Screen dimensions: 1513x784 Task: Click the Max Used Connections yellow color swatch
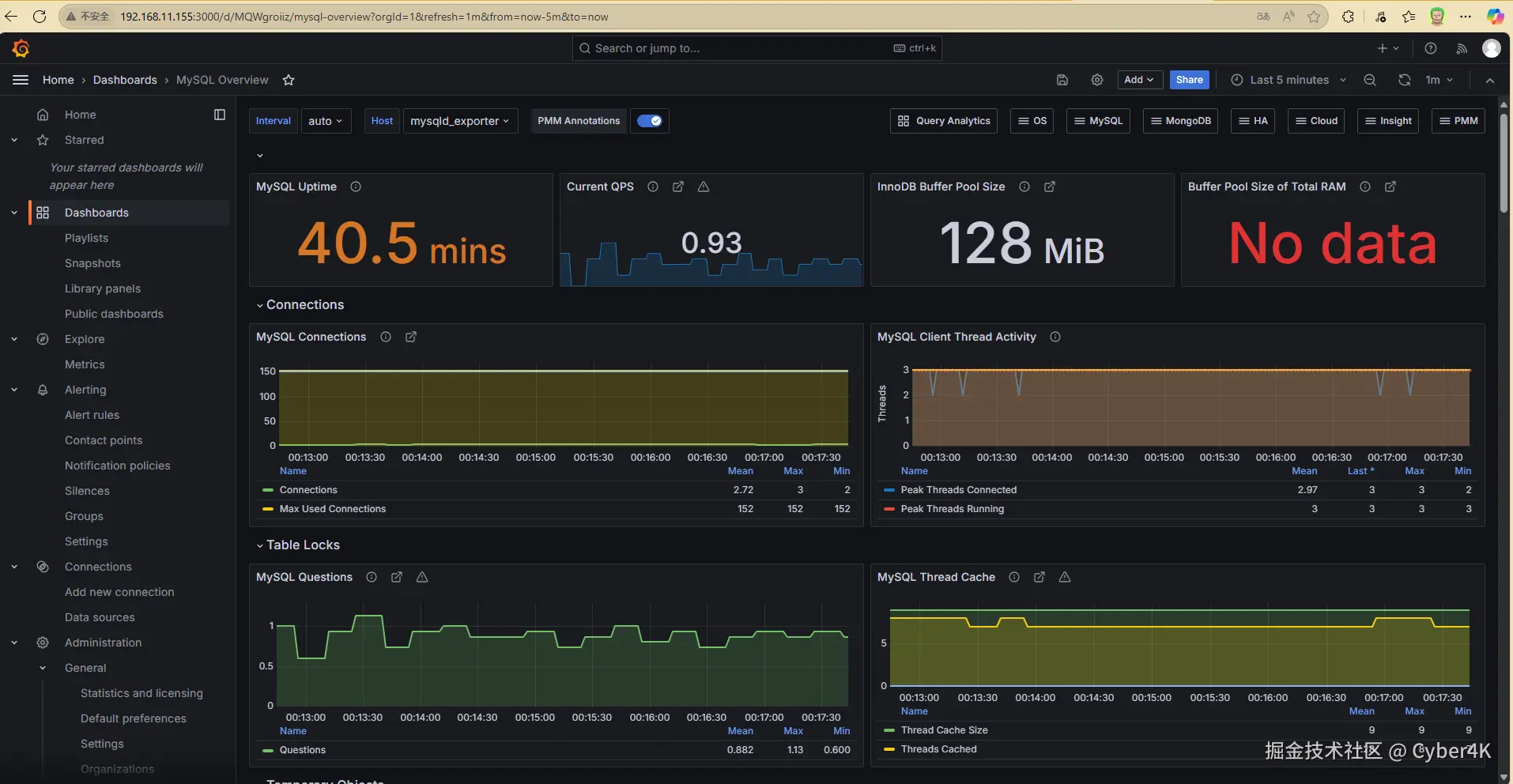[268, 509]
